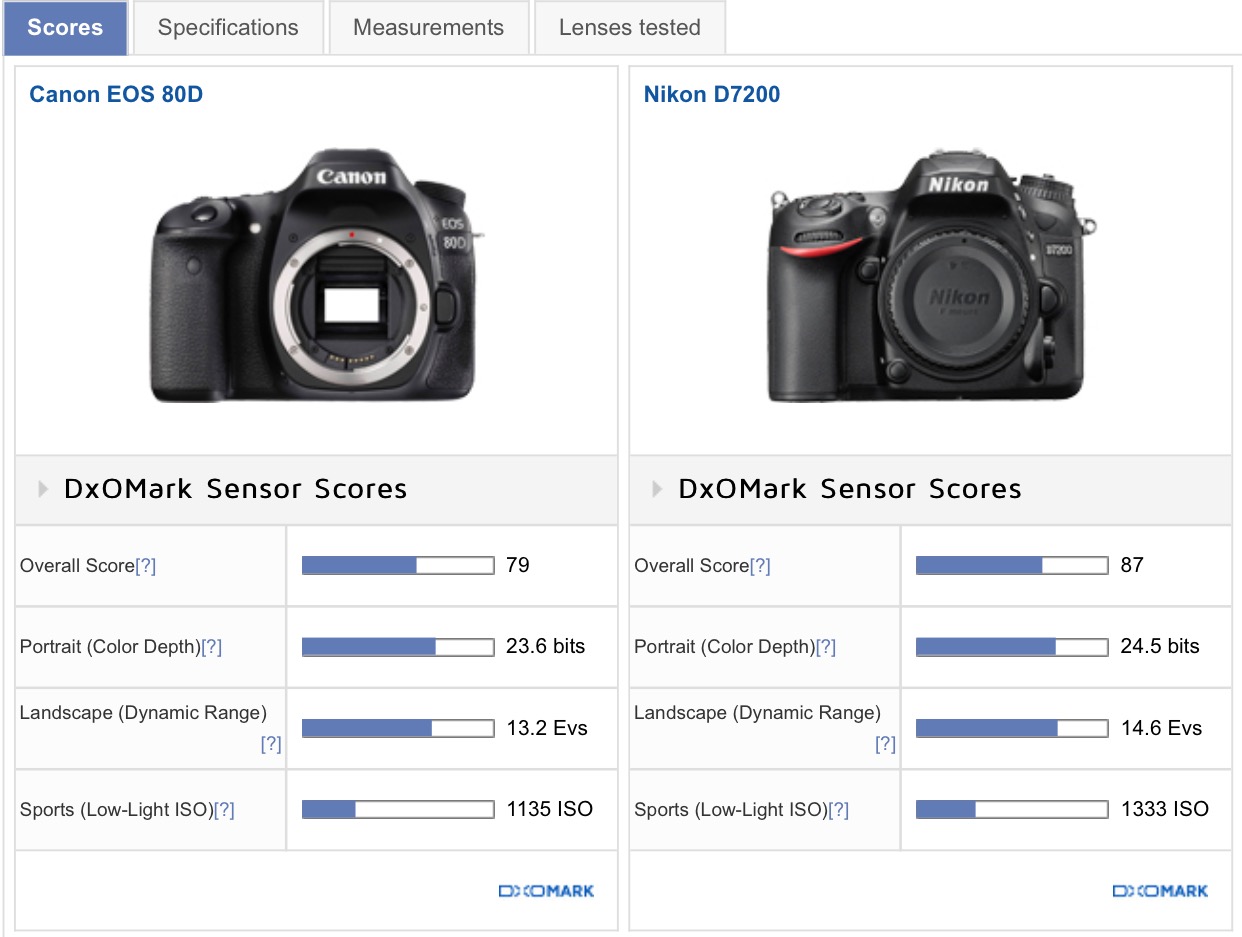This screenshot has width=1242, height=937.
Task: Select the Canon 13.2 Evs value
Action: [547, 728]
